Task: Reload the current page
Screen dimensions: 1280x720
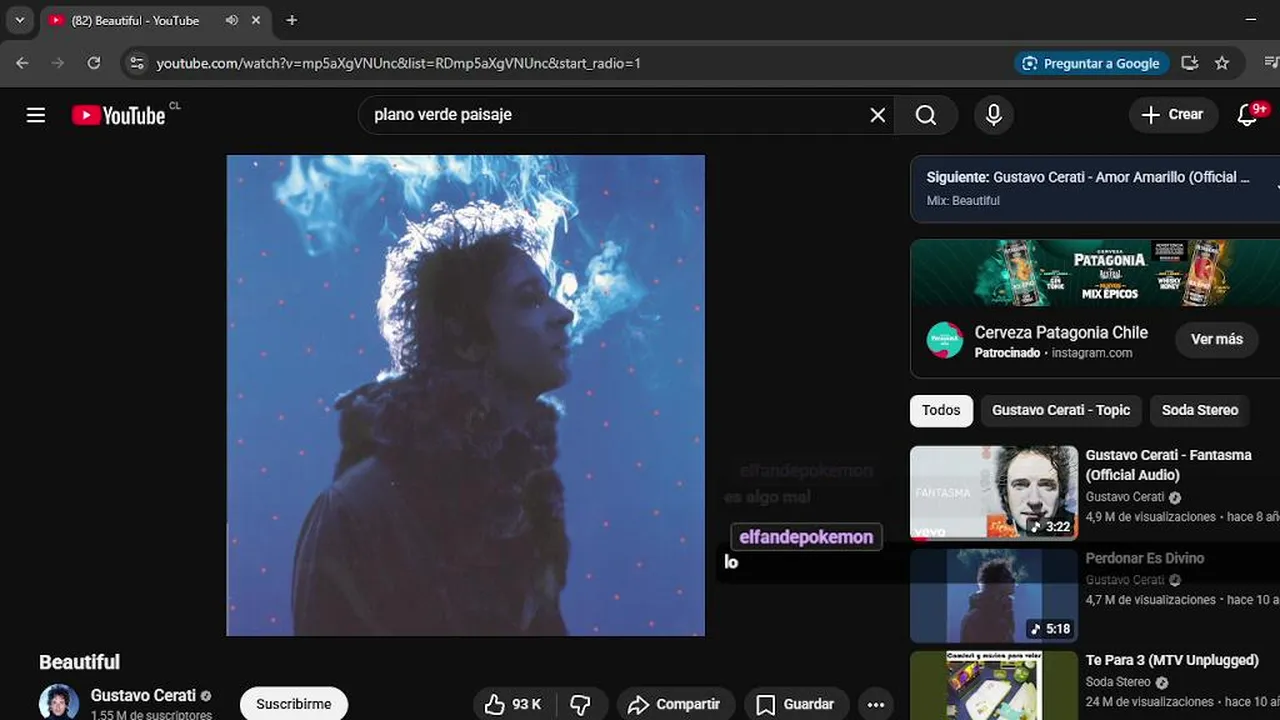Action: tap(94, 63)
